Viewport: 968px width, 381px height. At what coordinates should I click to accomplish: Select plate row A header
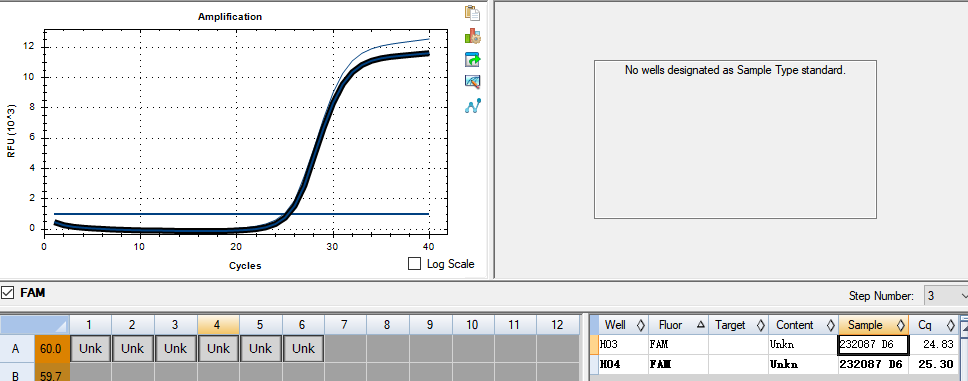tap(17, 349)
